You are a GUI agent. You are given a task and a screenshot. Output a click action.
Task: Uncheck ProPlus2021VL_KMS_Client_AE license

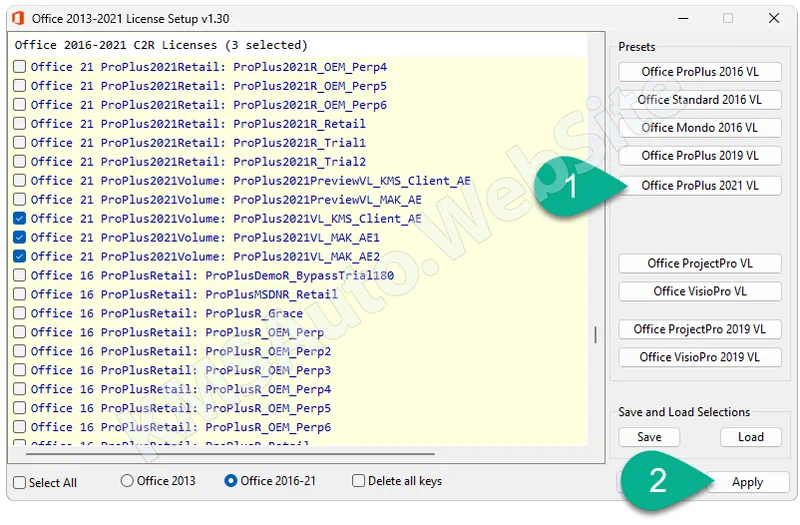(x=20, y=218)
